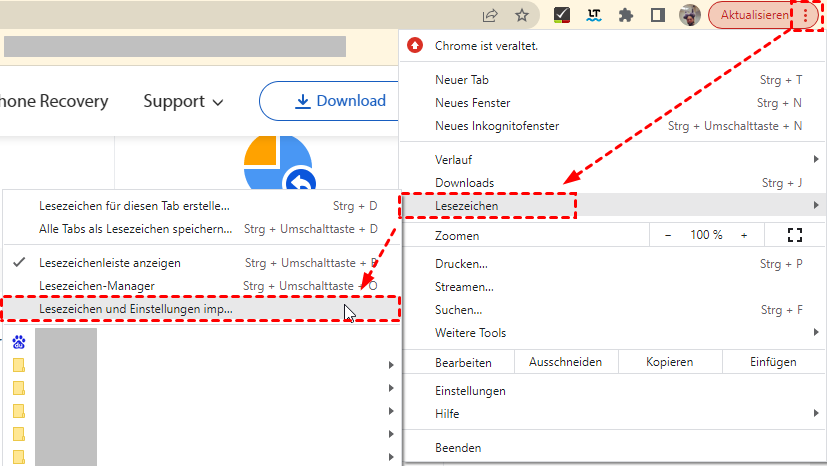This screenshot has height=466, width=827.
Task: Expand the Weitere Tools submenu
Action: [817, 333]
